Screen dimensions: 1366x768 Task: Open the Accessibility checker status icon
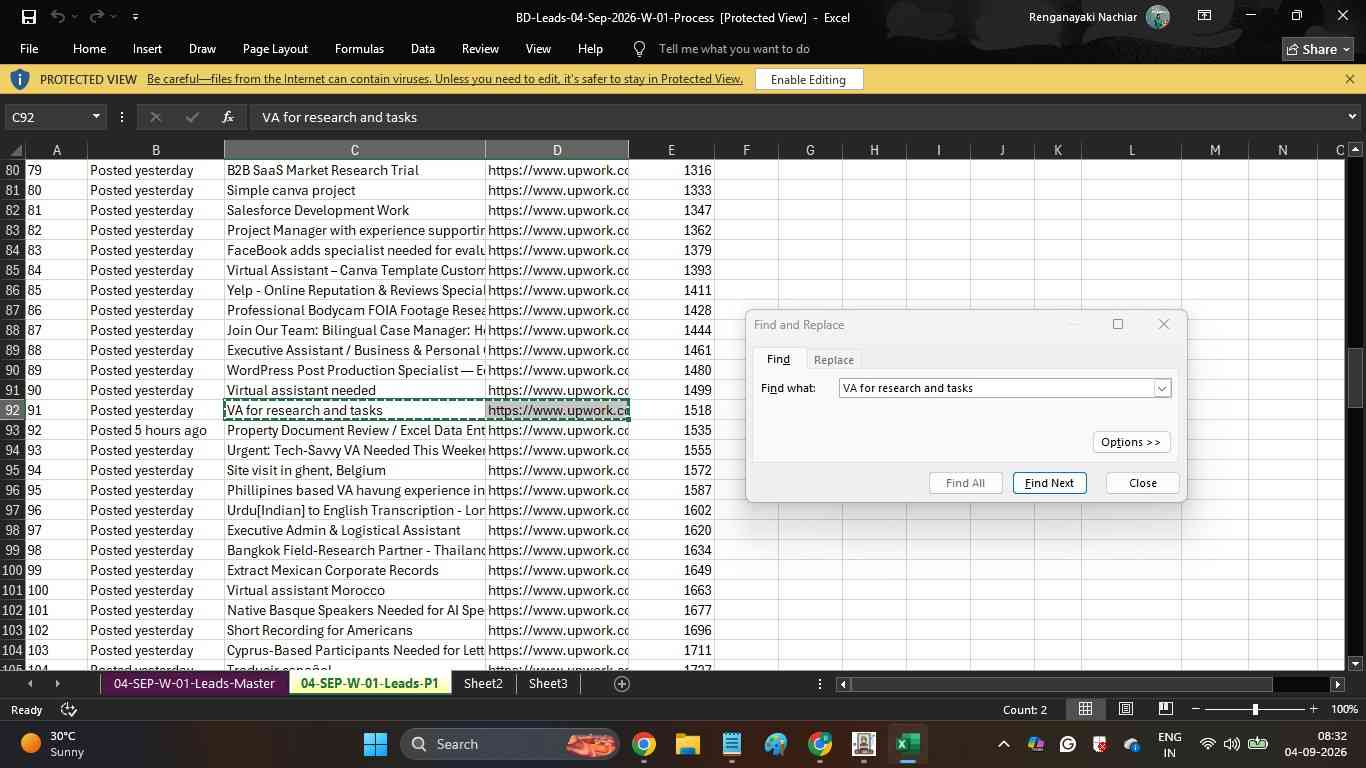tap(69, 710)
